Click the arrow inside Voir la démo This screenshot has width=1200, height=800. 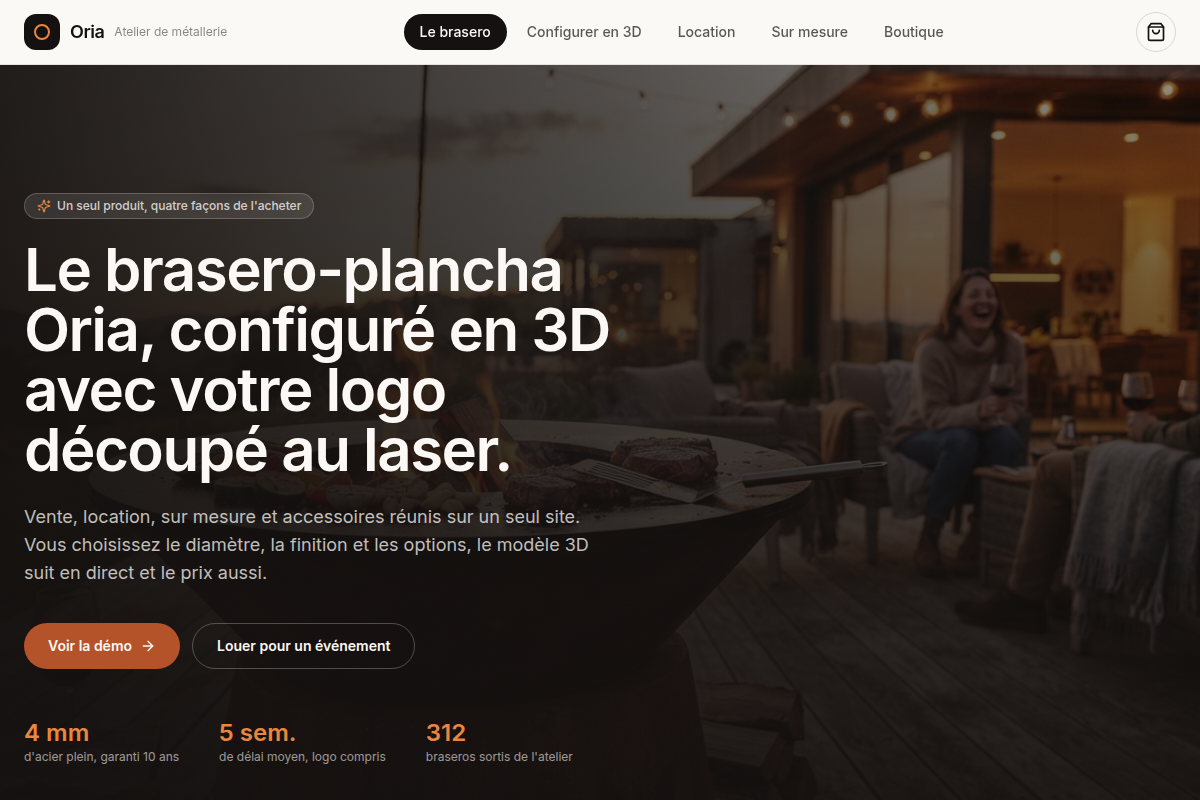(x=148, y=646)
